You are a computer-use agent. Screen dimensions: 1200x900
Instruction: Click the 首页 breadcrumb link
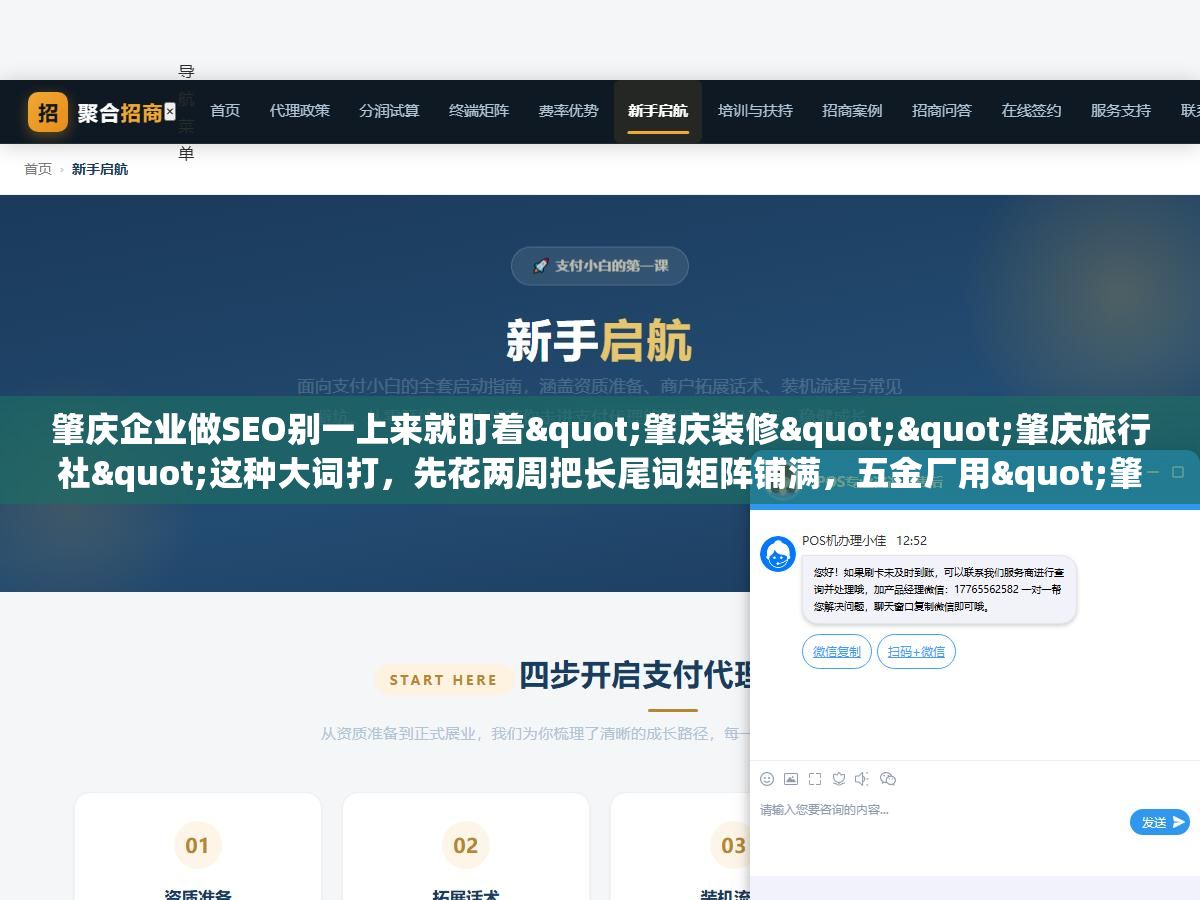tap(38, 169)
